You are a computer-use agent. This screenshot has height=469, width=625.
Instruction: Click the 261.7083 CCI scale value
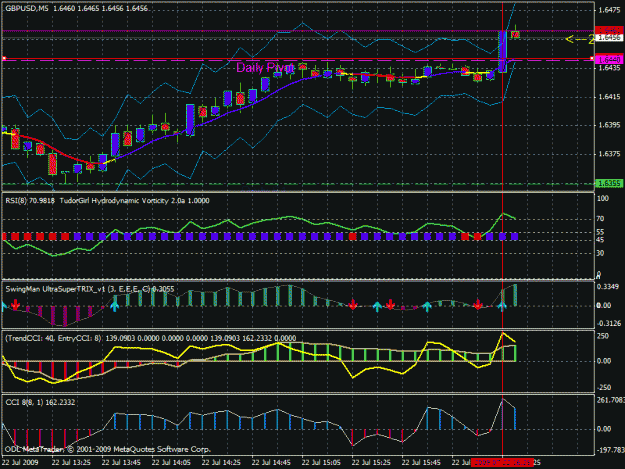[610, 400]
